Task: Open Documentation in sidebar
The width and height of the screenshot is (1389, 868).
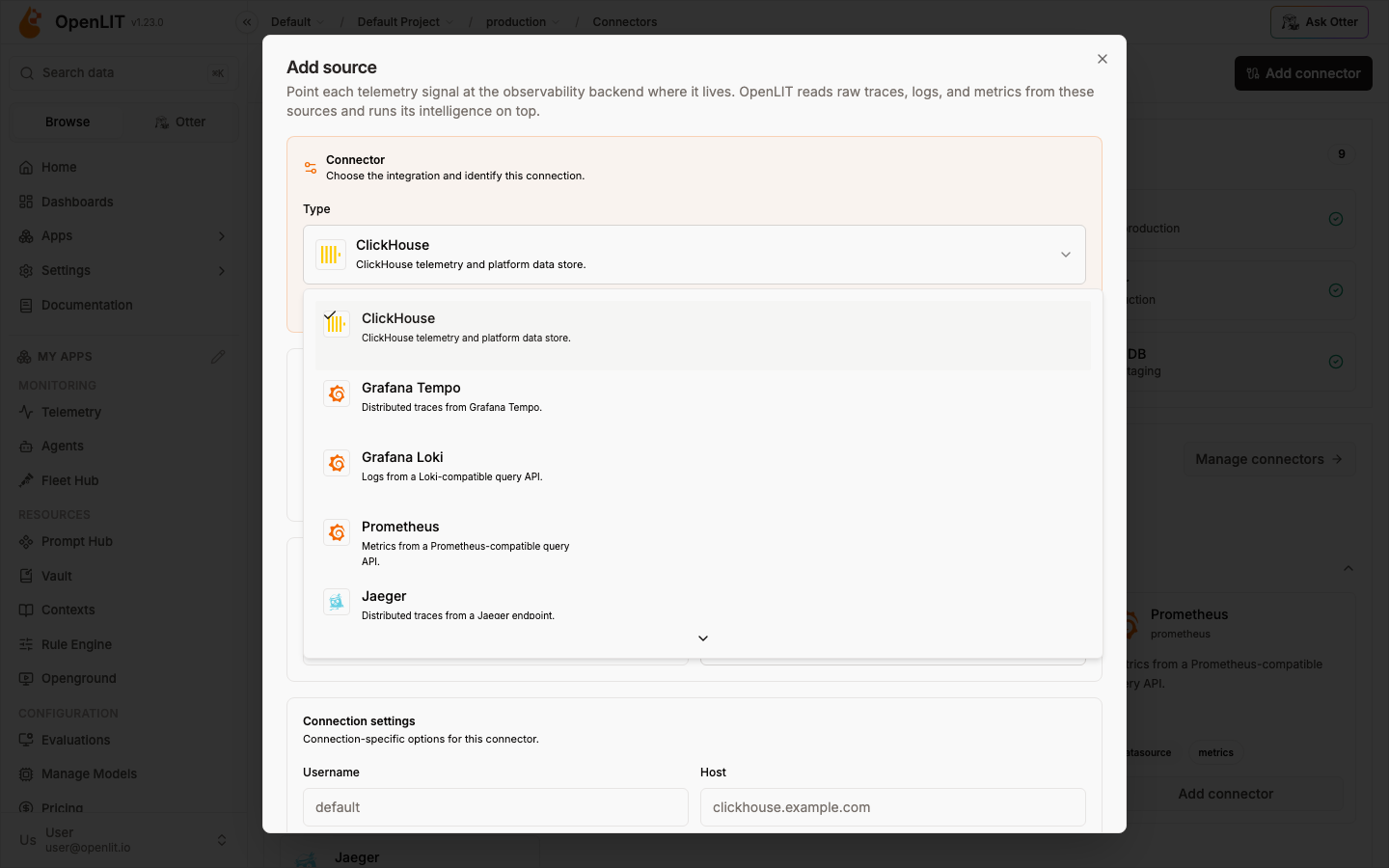Action: [124, 306]
